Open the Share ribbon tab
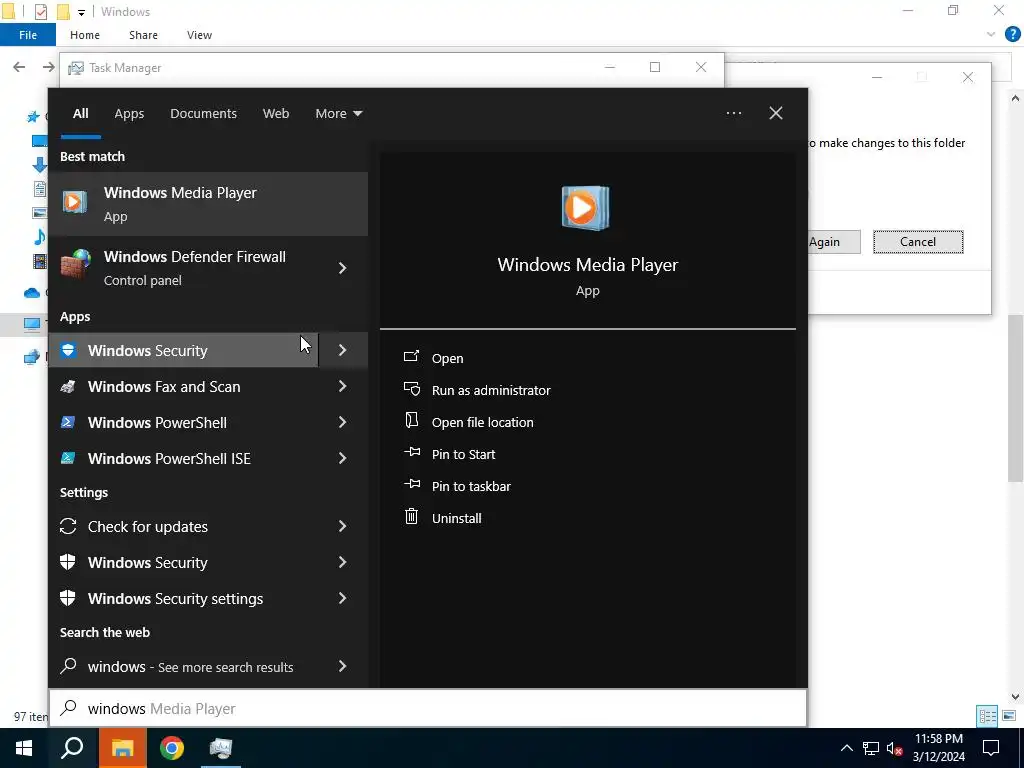 (143, 35)
